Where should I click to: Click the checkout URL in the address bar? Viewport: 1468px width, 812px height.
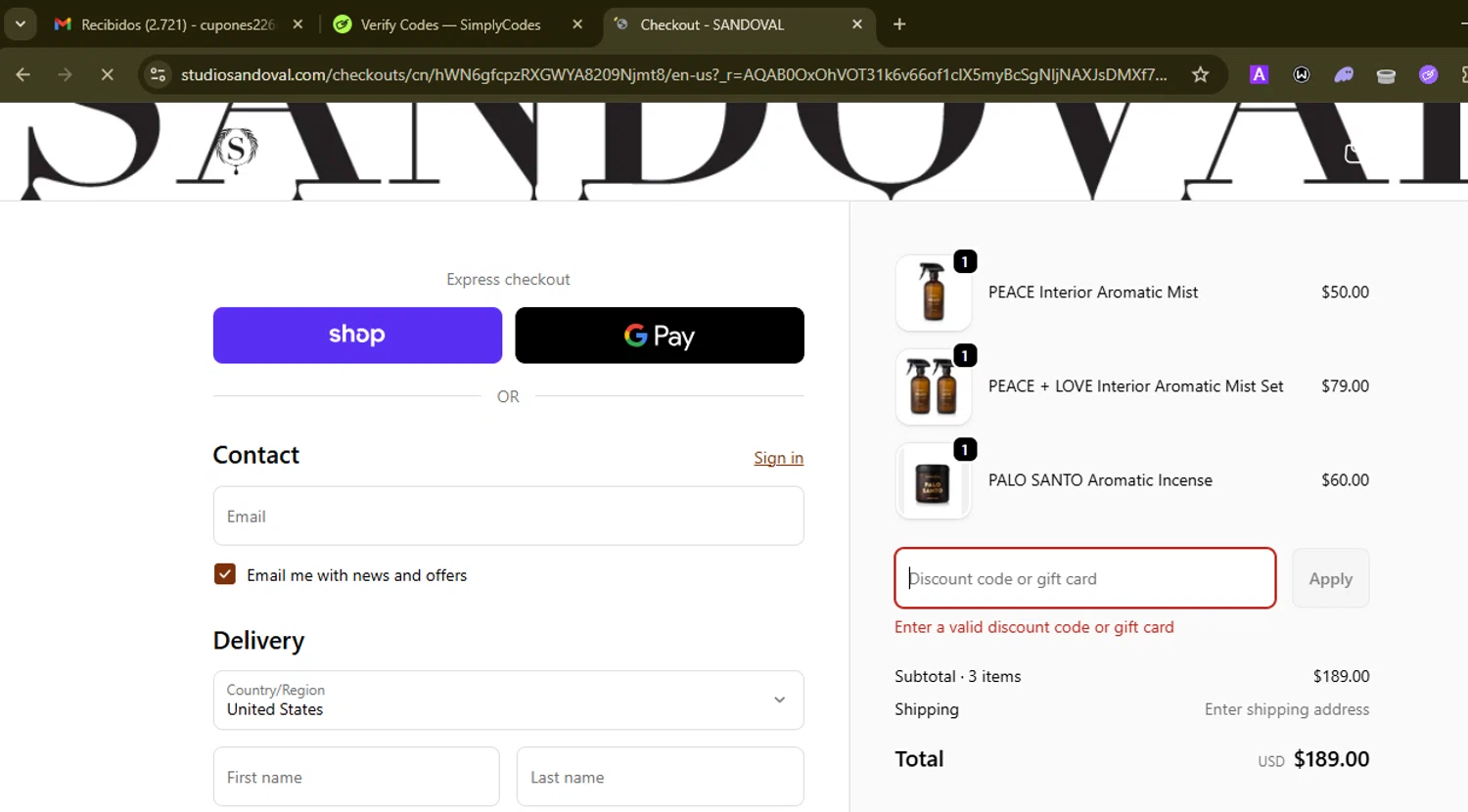coord(673,74)
